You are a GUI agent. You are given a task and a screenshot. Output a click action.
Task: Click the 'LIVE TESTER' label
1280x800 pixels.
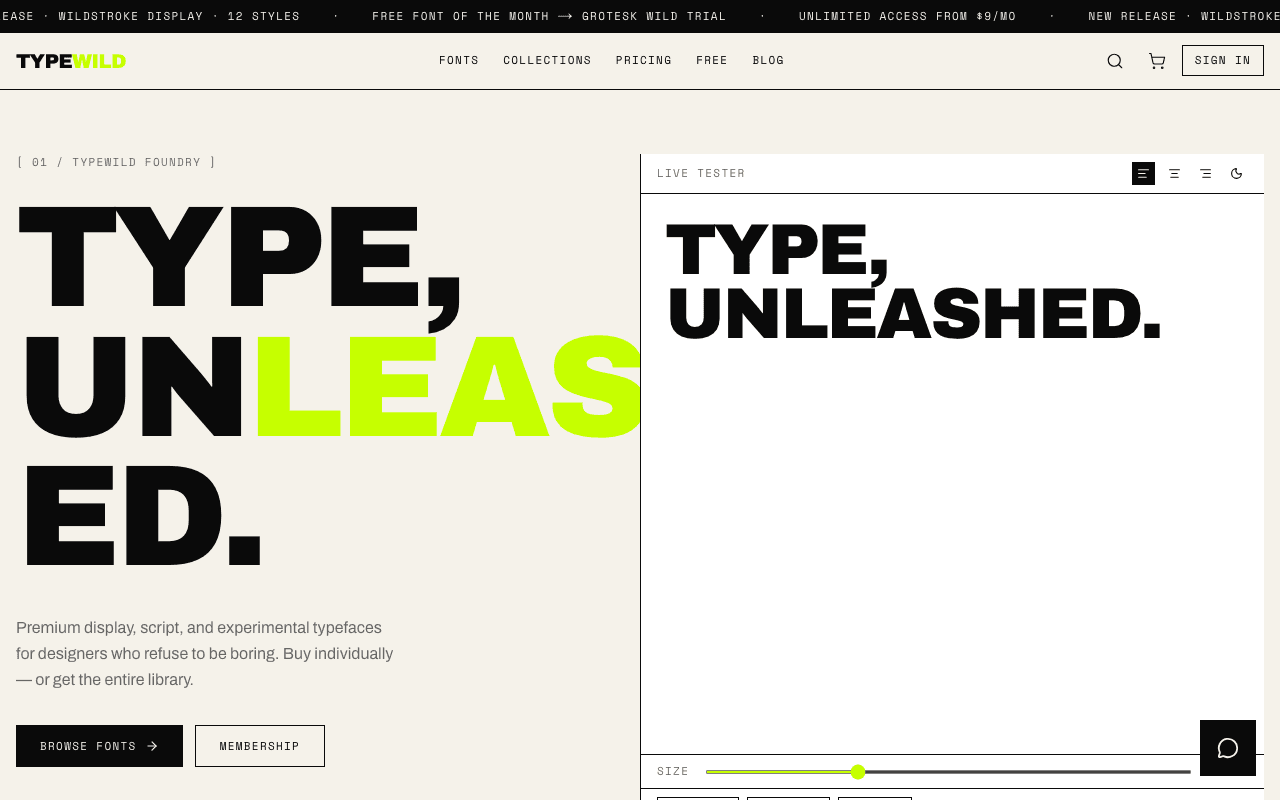coord(701,173)
